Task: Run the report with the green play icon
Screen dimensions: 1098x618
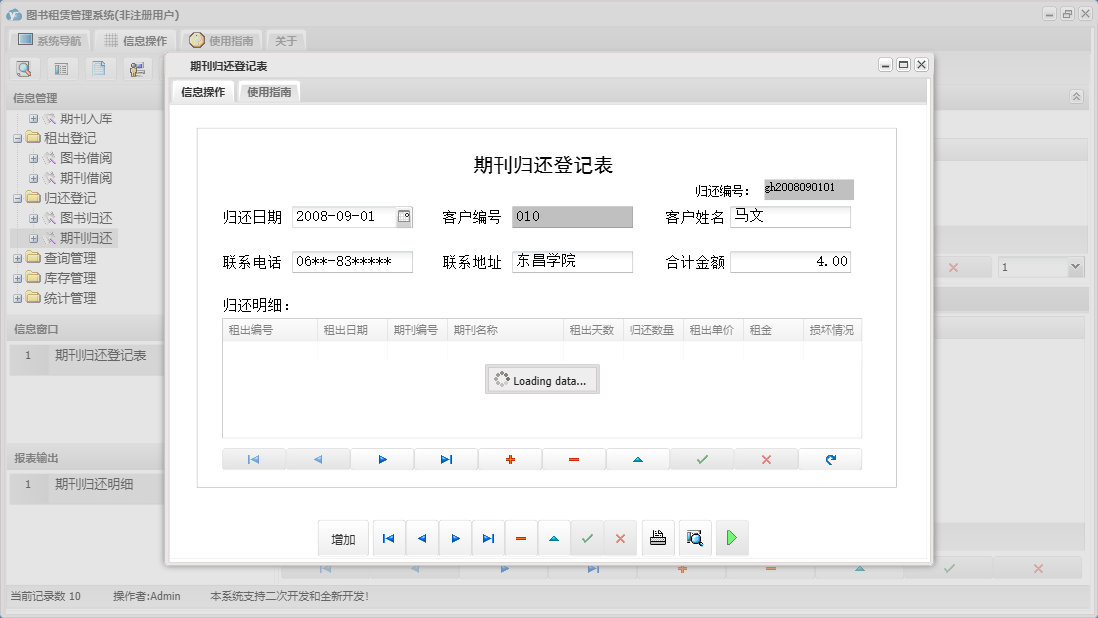Action: 731,538
